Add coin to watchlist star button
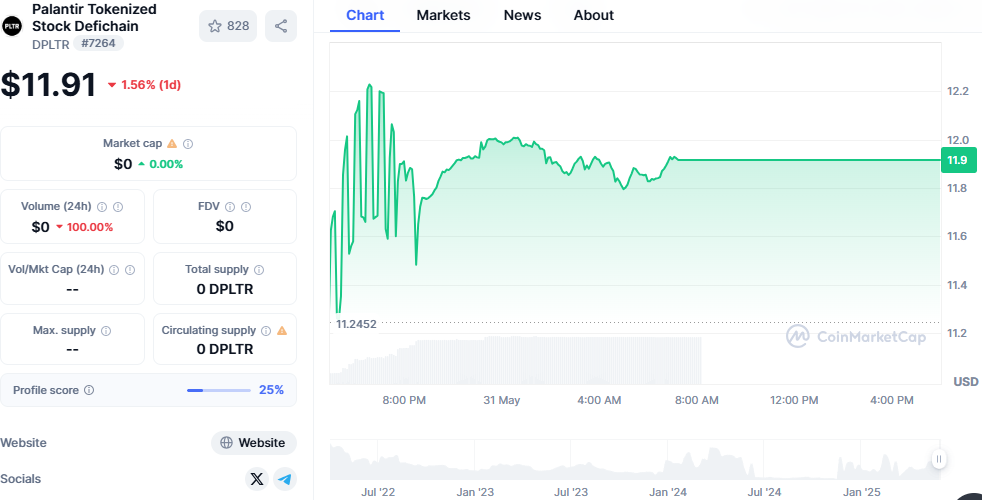Image resolution: width=982 pixels, height=500 pixels. tap(228, 26)
